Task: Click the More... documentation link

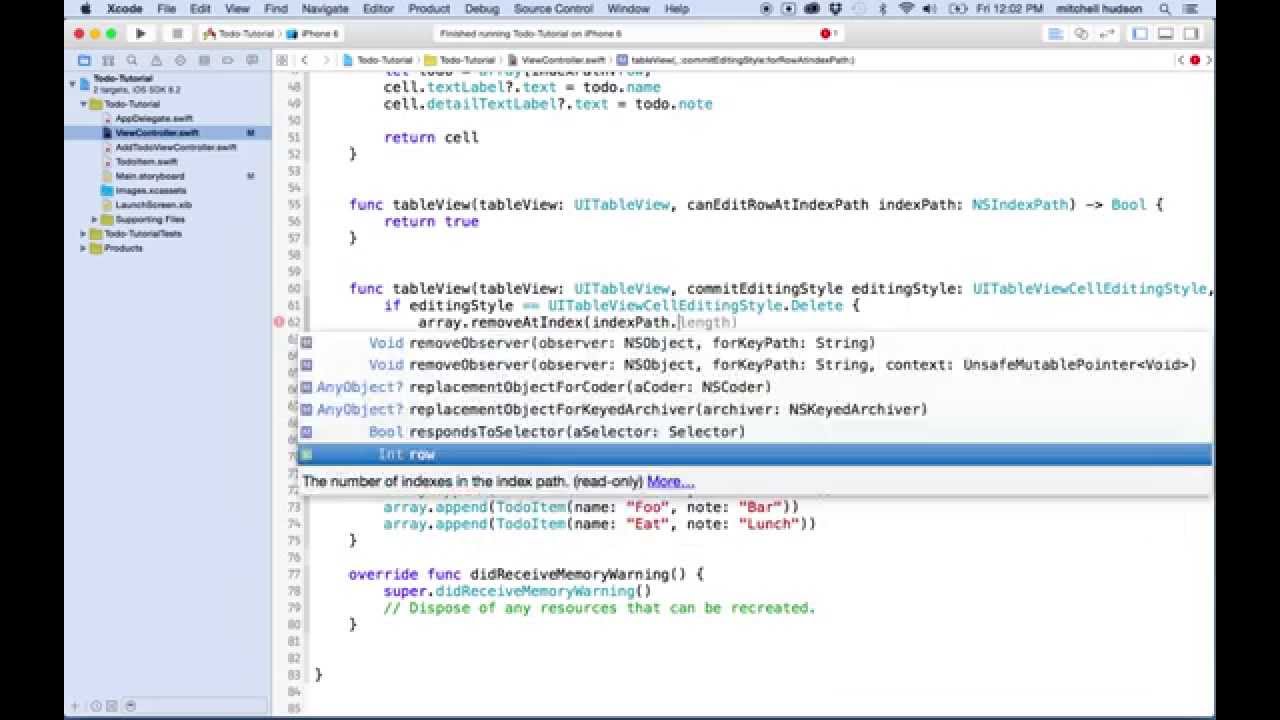Action: point(670,481)
